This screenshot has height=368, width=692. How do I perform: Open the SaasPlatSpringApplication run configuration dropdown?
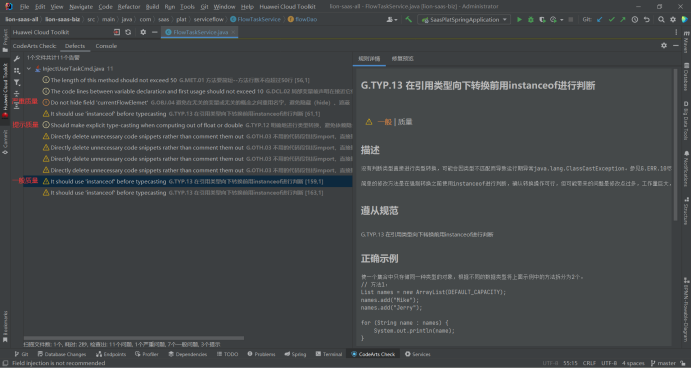464,19
